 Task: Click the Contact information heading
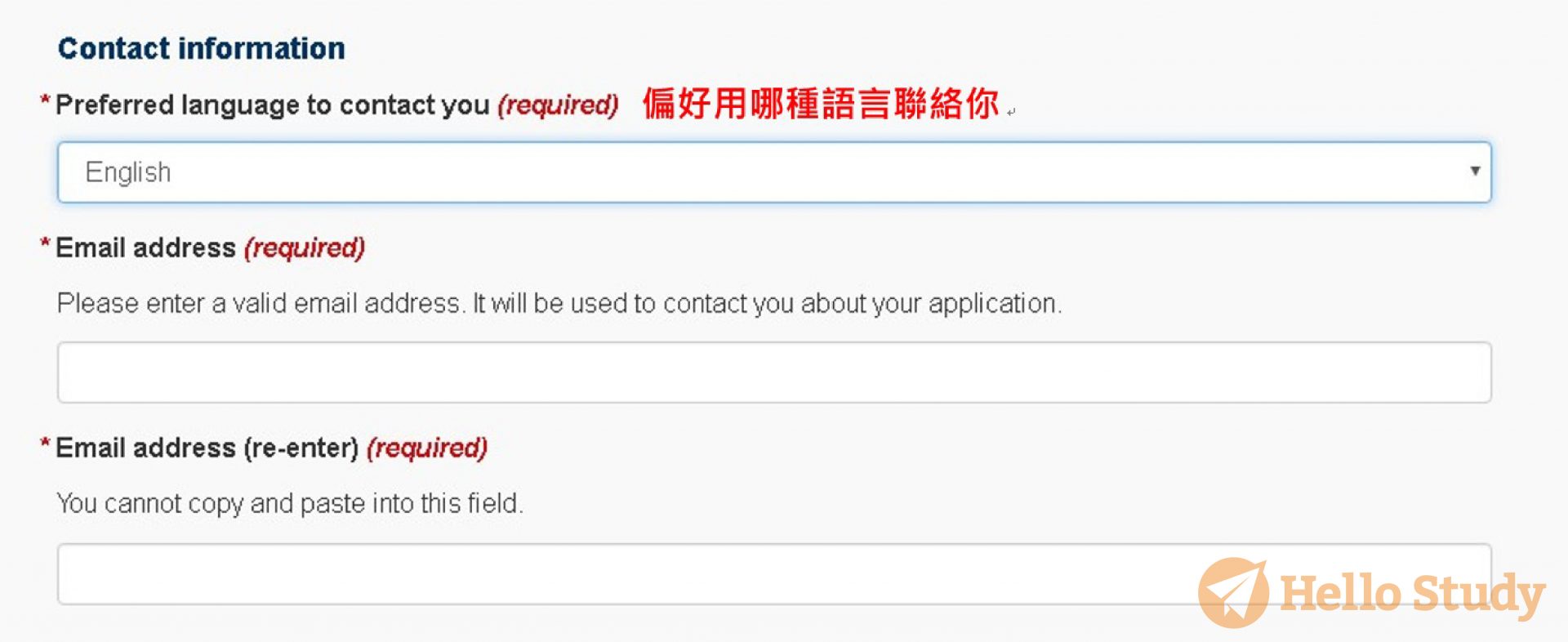point(201,47)
